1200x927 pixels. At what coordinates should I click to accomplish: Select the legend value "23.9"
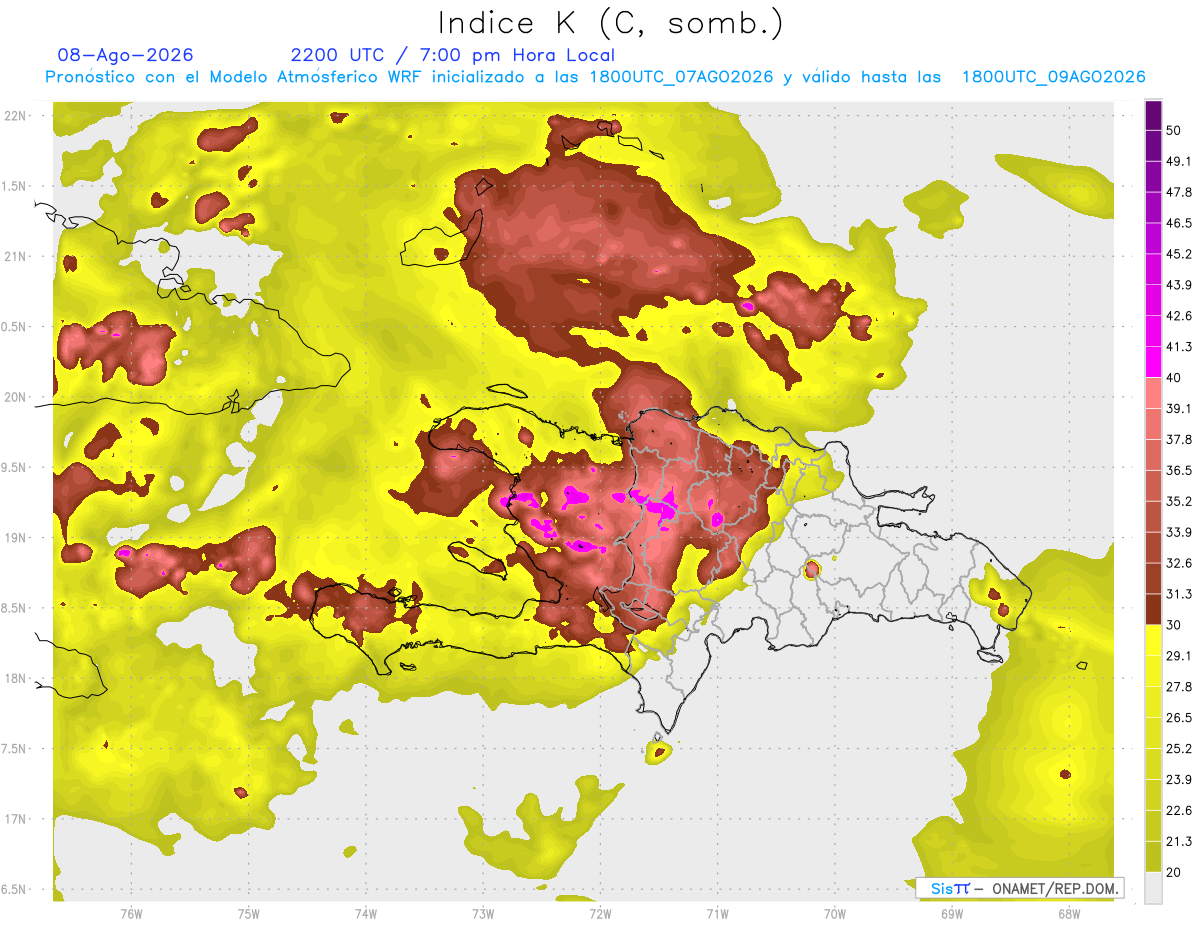[1179, 780]
